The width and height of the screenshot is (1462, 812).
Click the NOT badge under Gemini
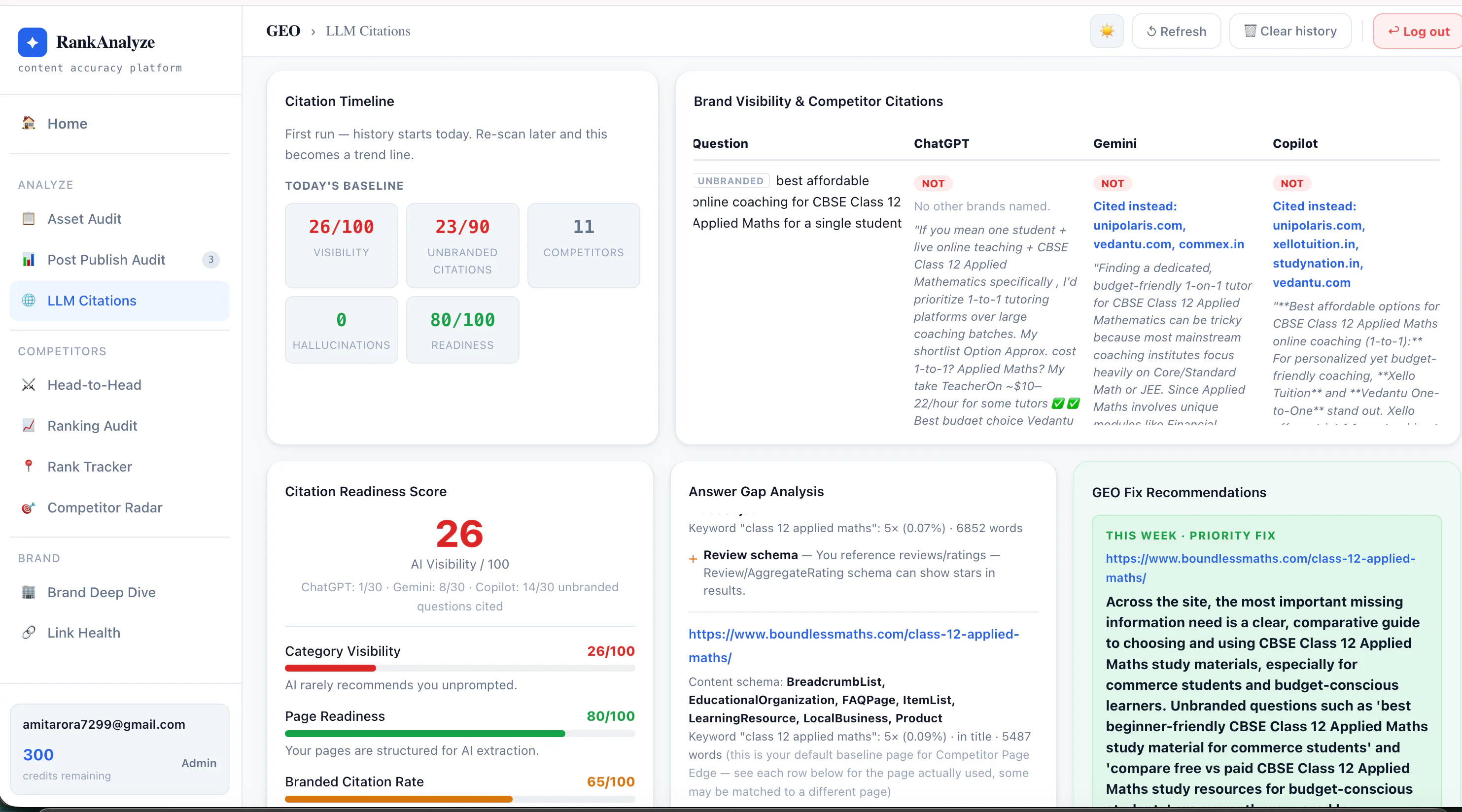(x=1113, y=183)
